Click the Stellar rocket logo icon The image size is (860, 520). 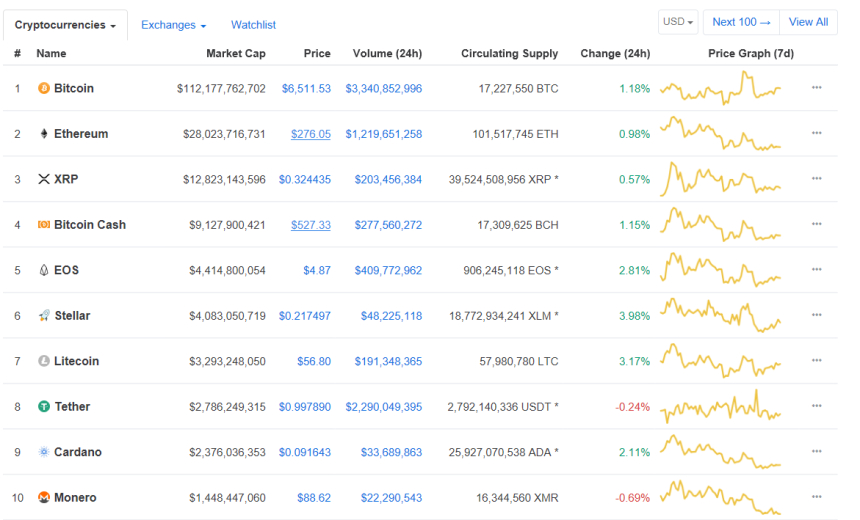pos(44,315)
